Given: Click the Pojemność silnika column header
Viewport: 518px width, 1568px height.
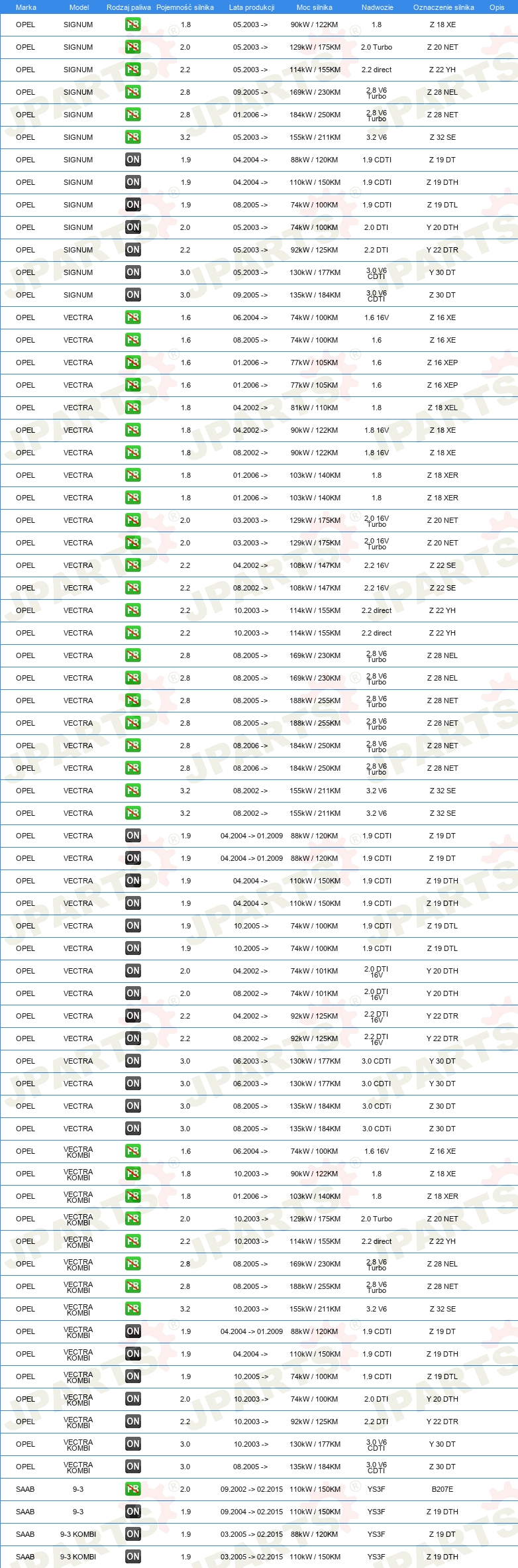Looking at the screenshot, I should [x=185, y=7].
